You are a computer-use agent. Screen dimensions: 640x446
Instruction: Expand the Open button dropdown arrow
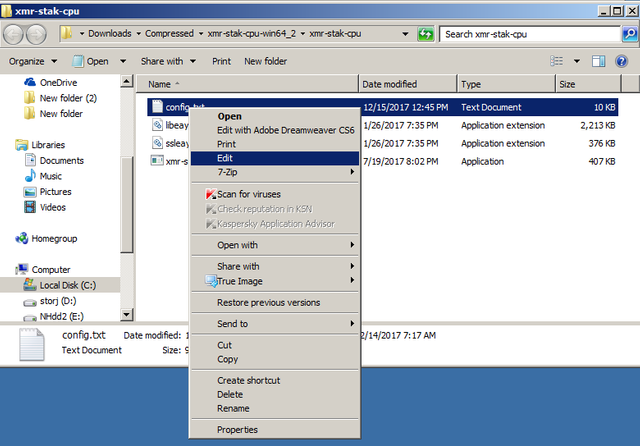tap(123, 61)
